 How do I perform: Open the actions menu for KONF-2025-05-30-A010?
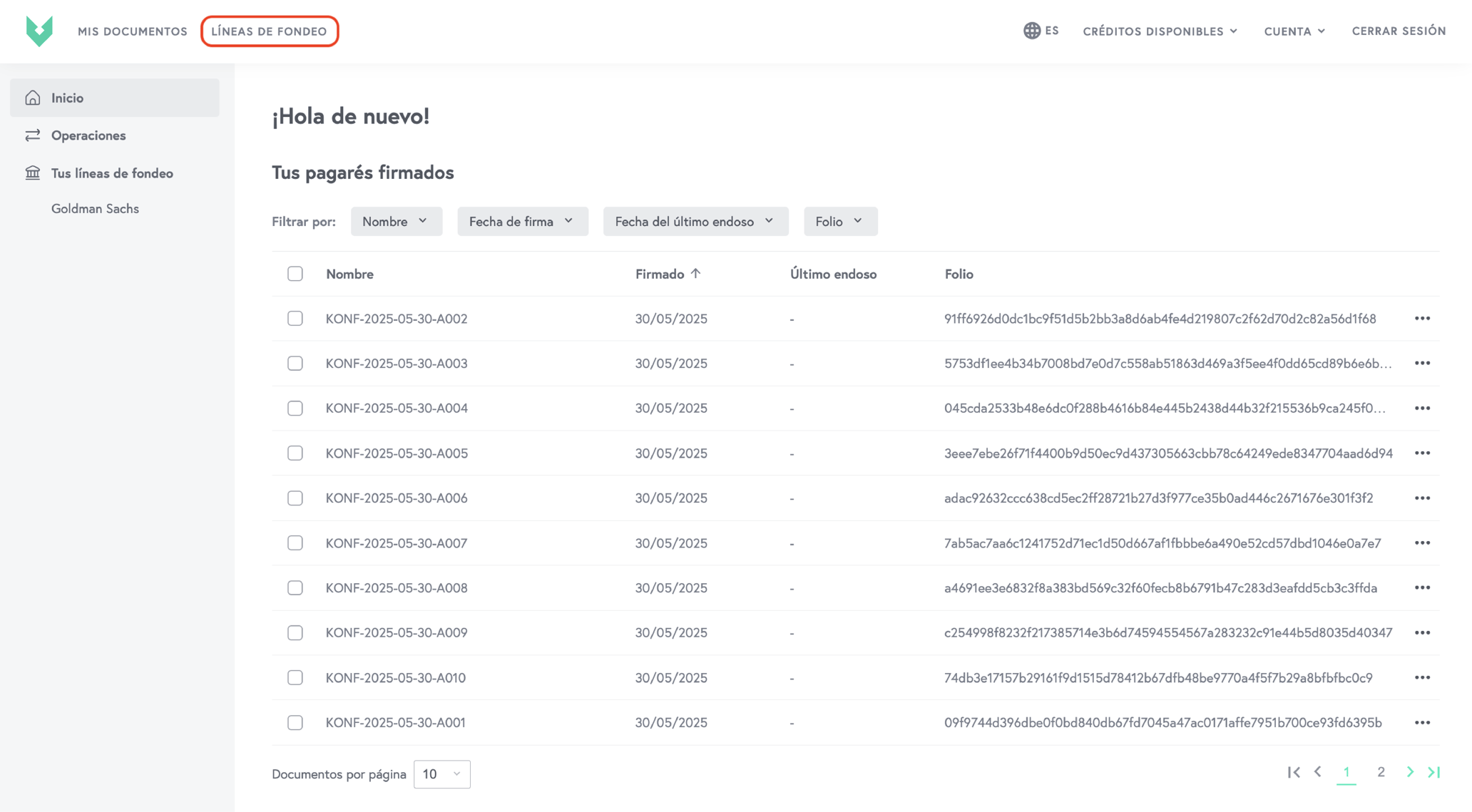coord(1423,677)
